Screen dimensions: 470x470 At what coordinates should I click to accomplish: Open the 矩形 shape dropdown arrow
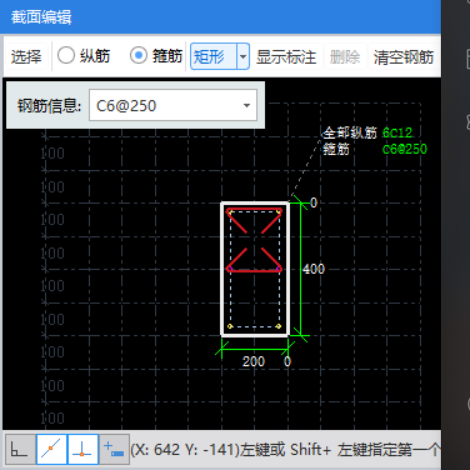tap(243, 56)
